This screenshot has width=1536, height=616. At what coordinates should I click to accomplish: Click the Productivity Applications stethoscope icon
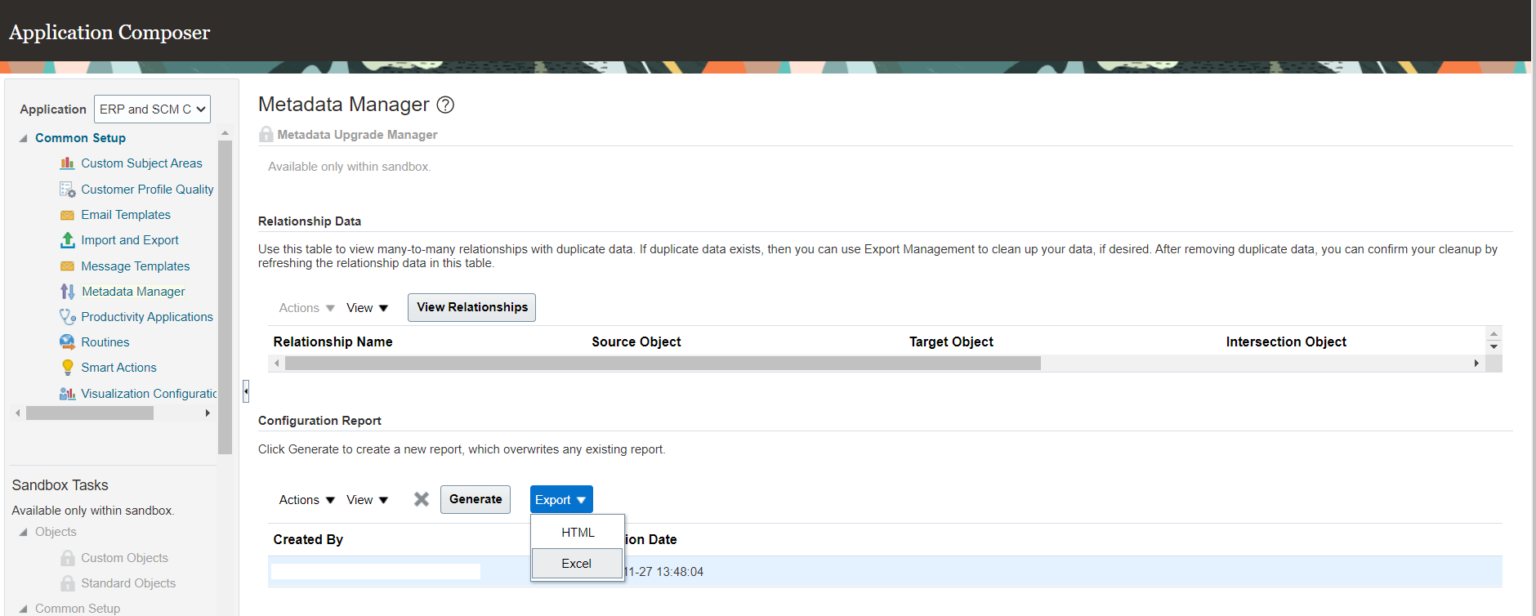pyautogui.click(x=67, y=317)
